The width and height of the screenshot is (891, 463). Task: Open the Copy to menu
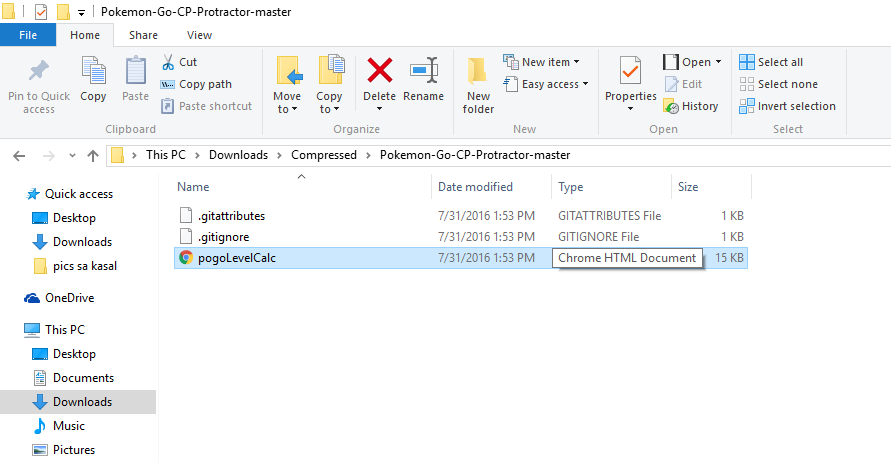330,85
